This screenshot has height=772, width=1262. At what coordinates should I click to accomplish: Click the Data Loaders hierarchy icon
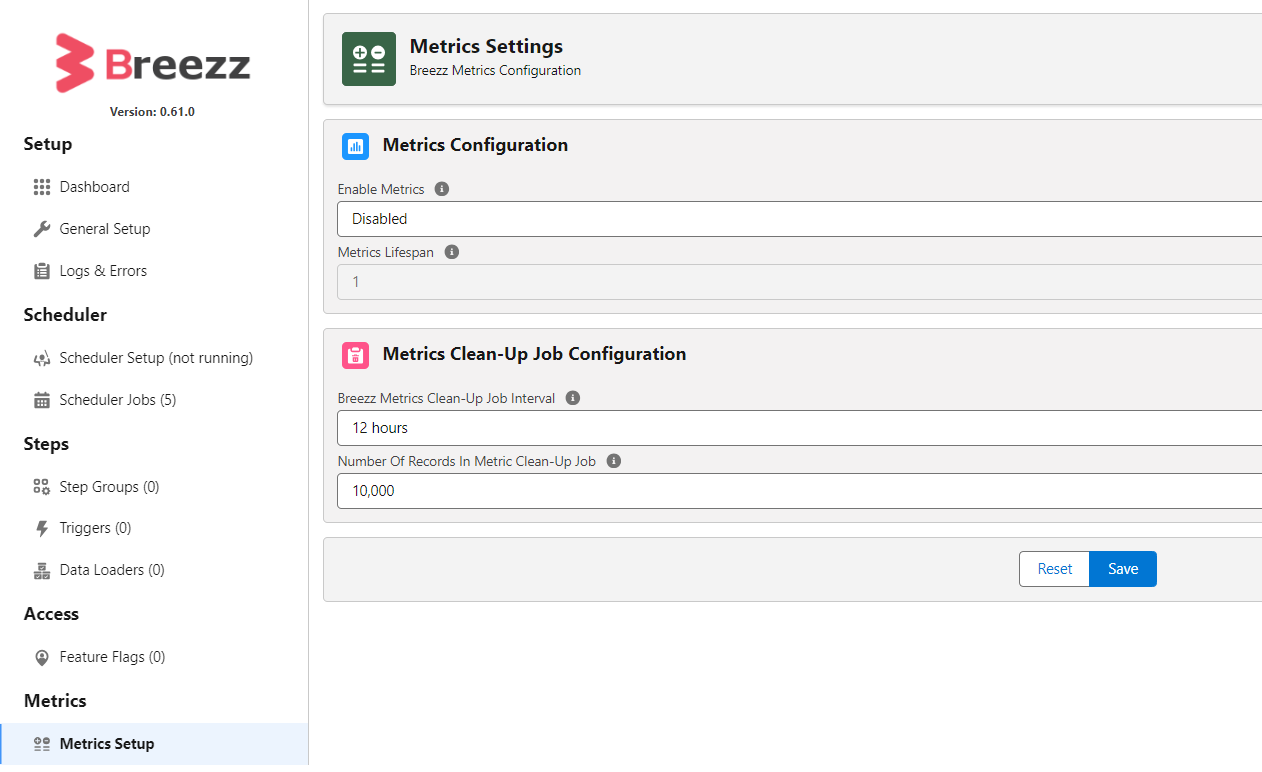coord(41,569)
